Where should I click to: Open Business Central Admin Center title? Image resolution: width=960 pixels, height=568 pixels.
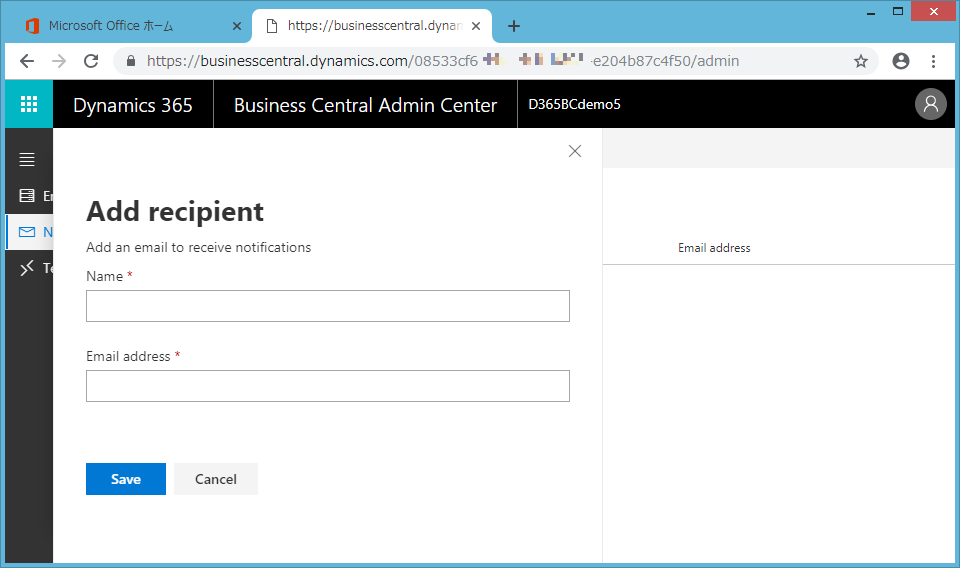[366, 105]
